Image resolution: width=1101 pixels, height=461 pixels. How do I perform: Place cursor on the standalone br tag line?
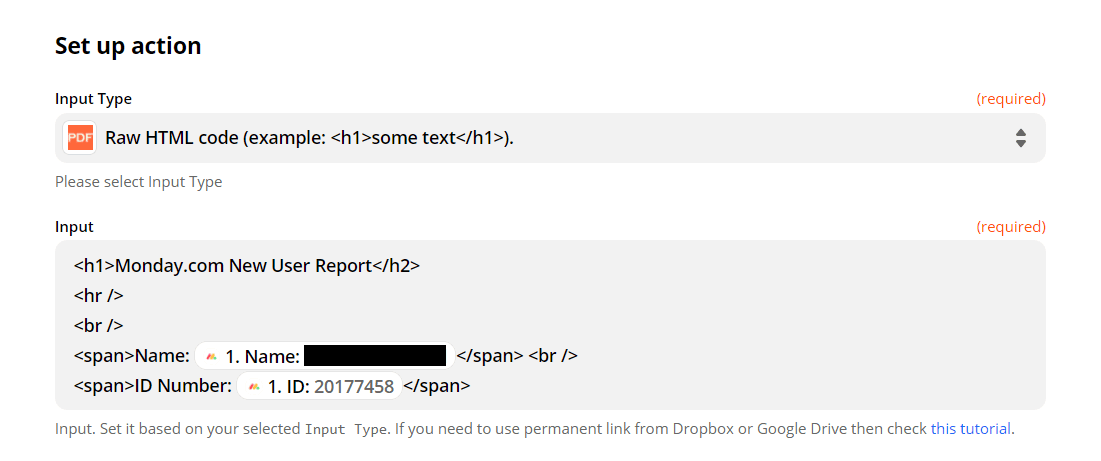point(98,326)
